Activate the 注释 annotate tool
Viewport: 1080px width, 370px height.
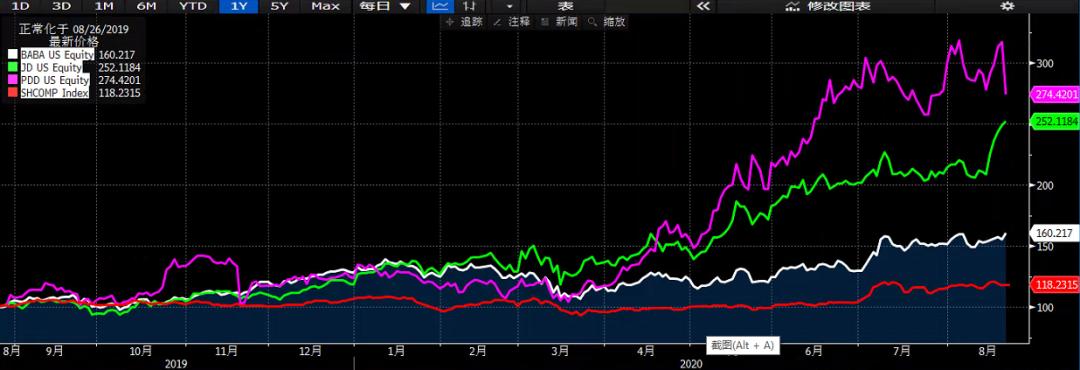click(512, 22)
